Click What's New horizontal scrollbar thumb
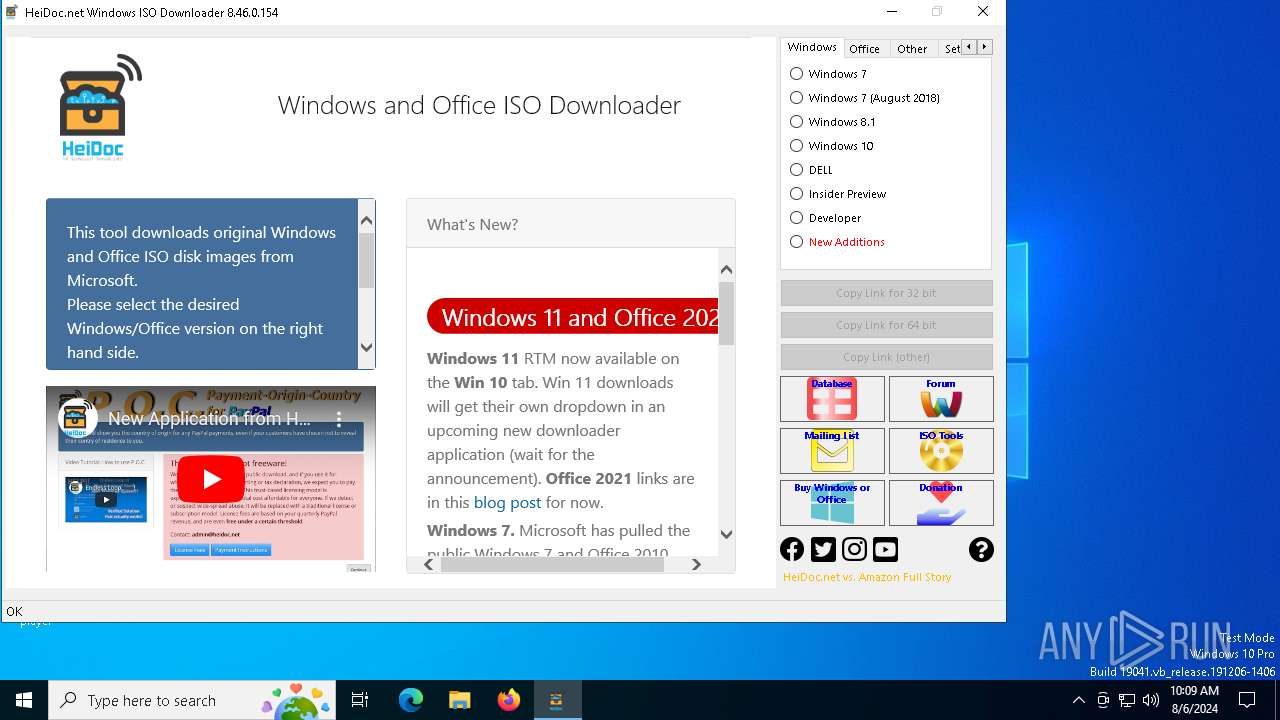This screenshot has width=1280, height=720. [552, 564]
